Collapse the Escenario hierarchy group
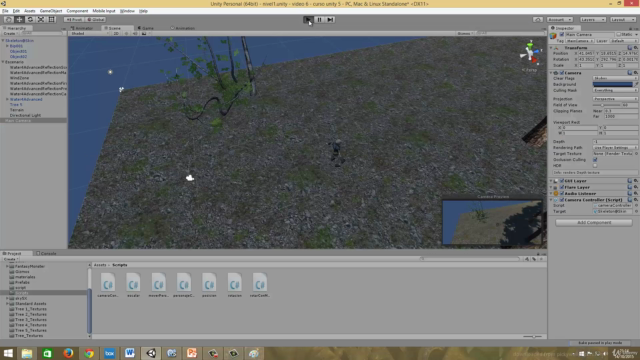Viewport: 640px width, 360px height. click(3, 62)
